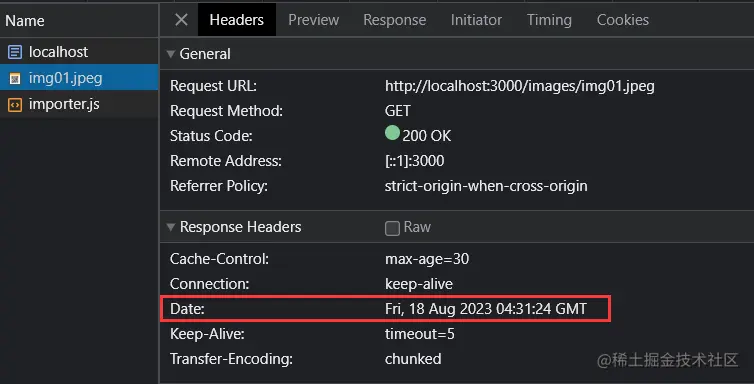Click the Name column header
This screenshot has height=384, width=754.
pyautogui.click(x=25, y=21)
